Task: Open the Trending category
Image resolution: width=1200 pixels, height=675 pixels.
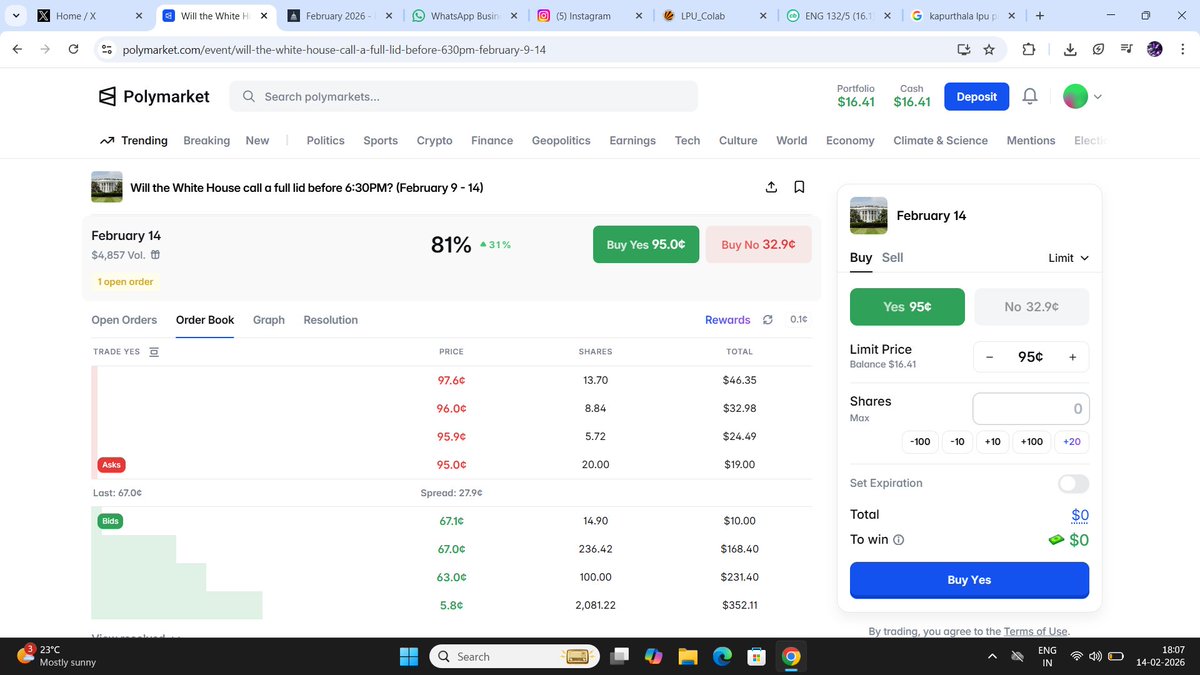Action: [133, 141]
